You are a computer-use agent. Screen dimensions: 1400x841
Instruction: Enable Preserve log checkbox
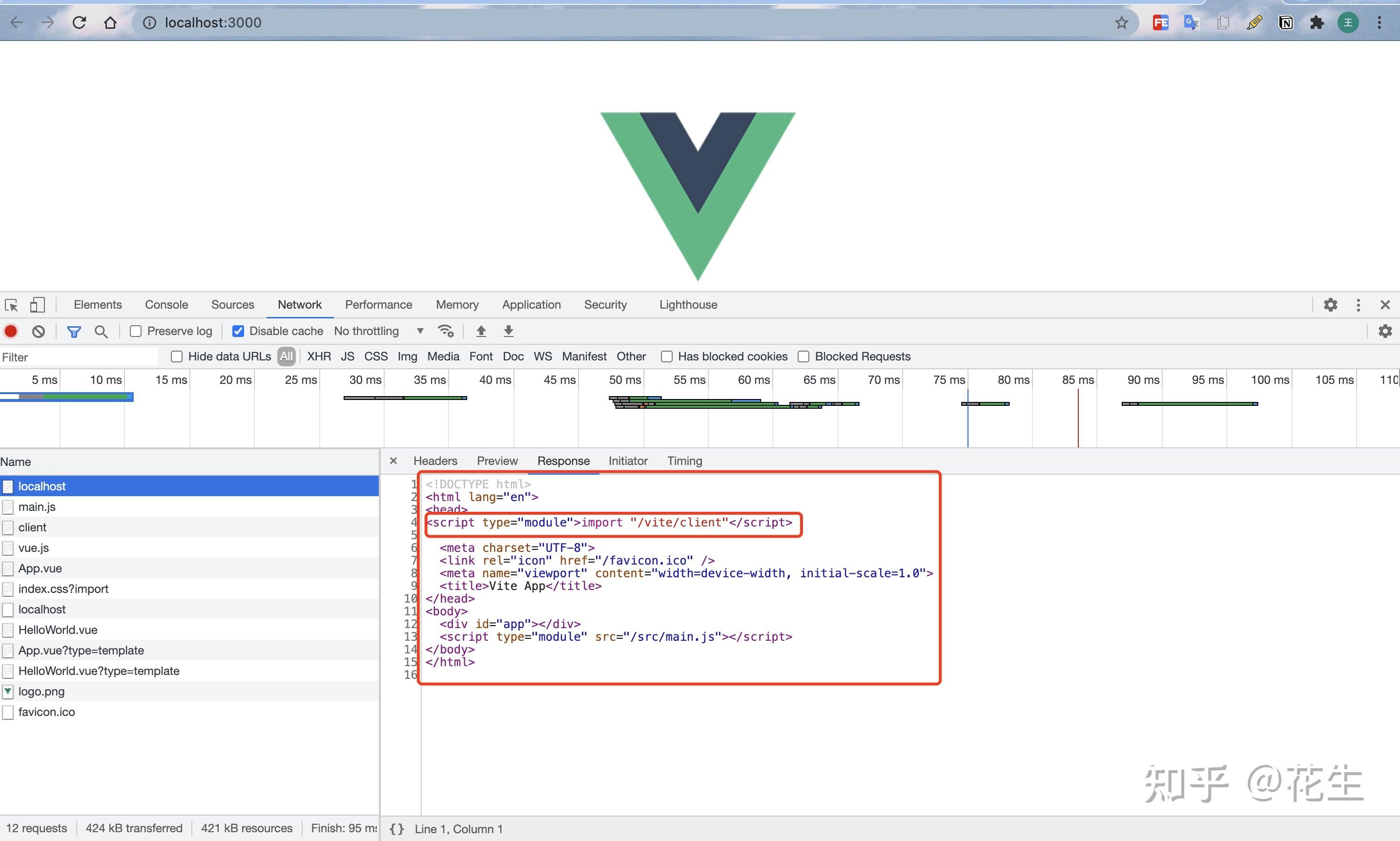click(x=135, y=331)
